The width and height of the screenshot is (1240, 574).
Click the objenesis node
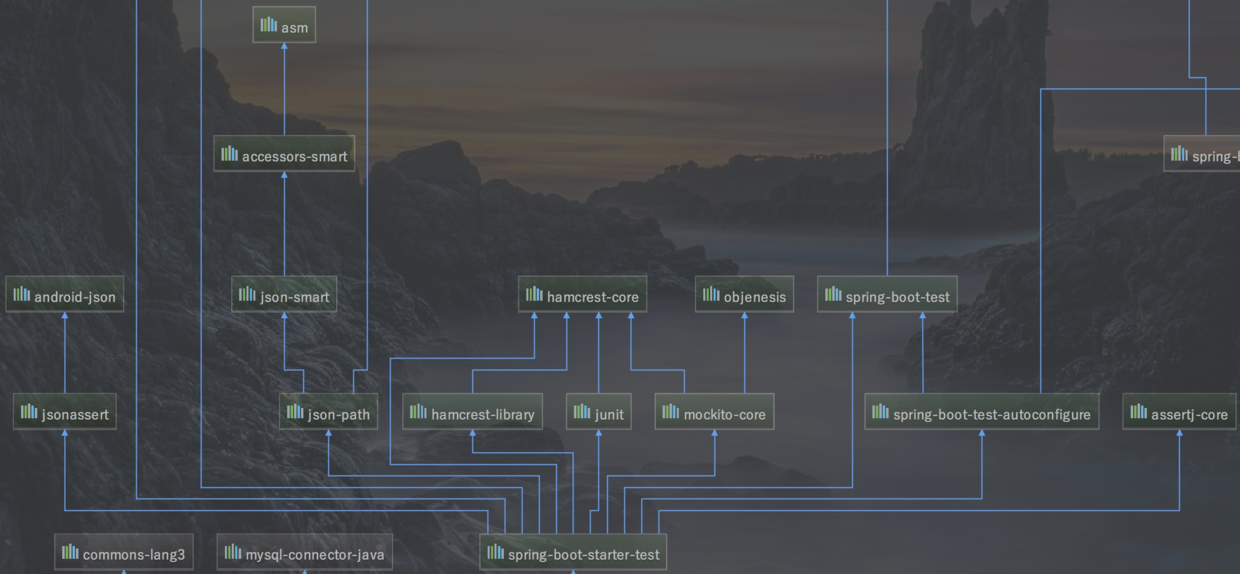(x=745, y=295)
